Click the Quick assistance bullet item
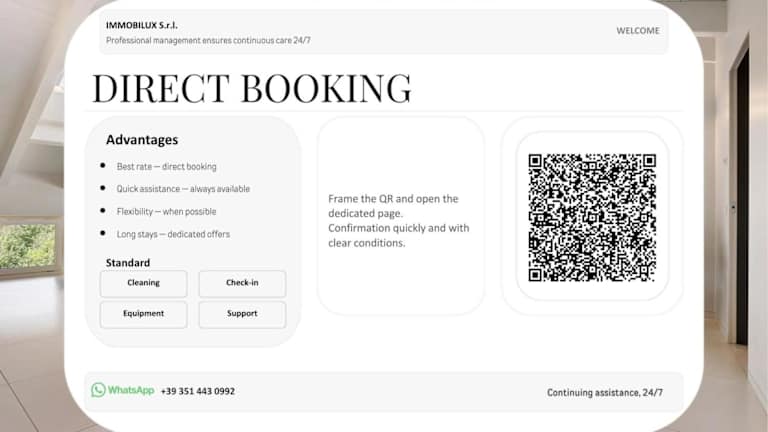This screenshot has height=432, width=768. point(183,189)
